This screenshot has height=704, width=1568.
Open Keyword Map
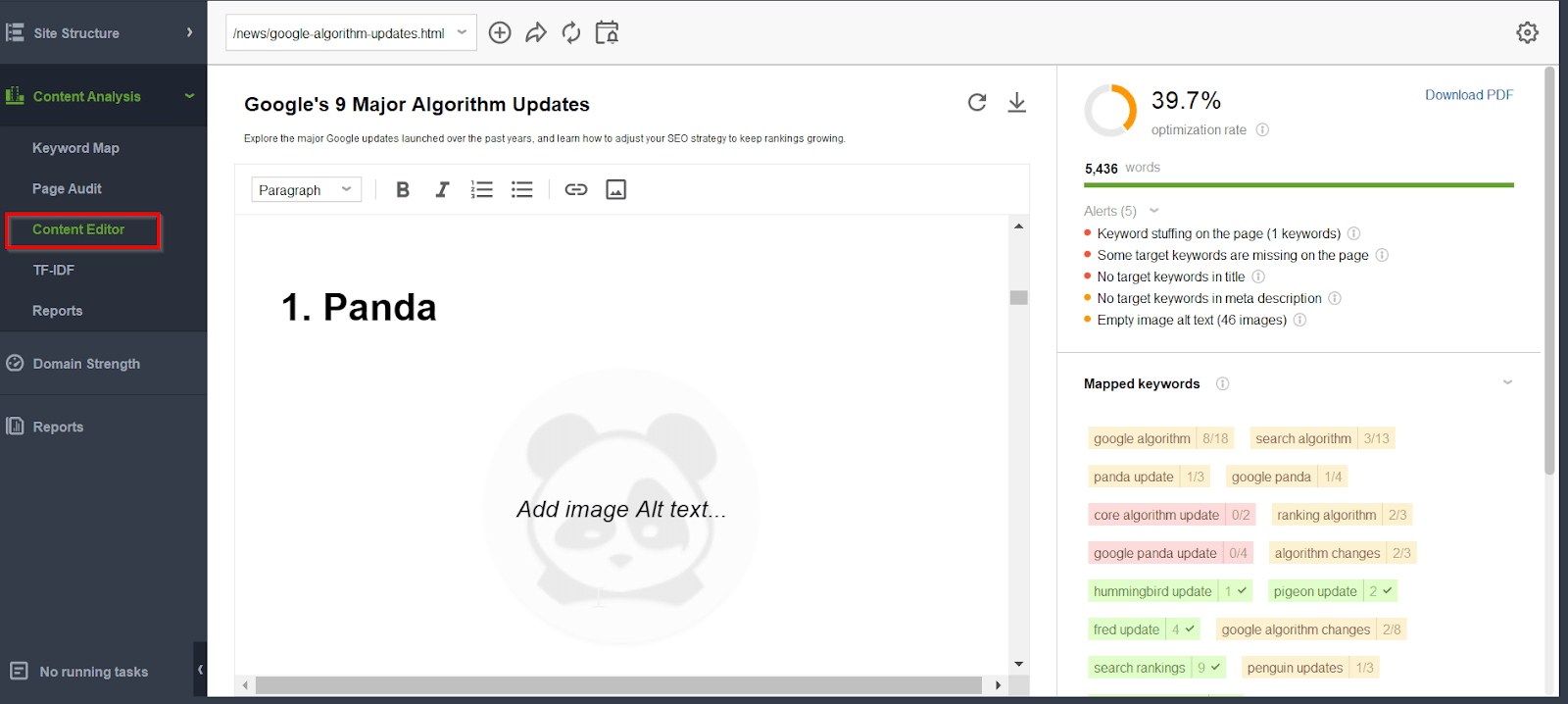tap(75, 148)
